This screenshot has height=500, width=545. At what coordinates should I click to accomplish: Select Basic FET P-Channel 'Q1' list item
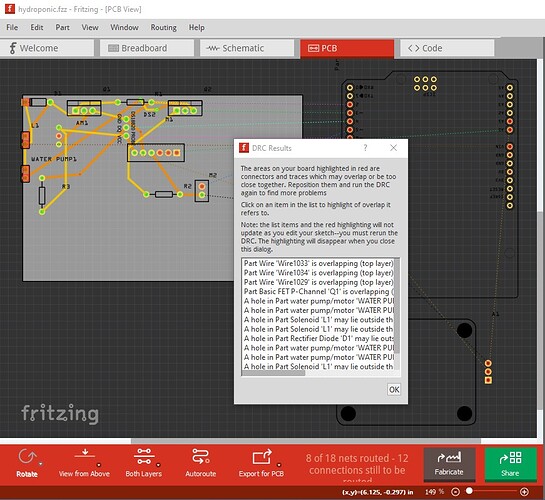318,292
